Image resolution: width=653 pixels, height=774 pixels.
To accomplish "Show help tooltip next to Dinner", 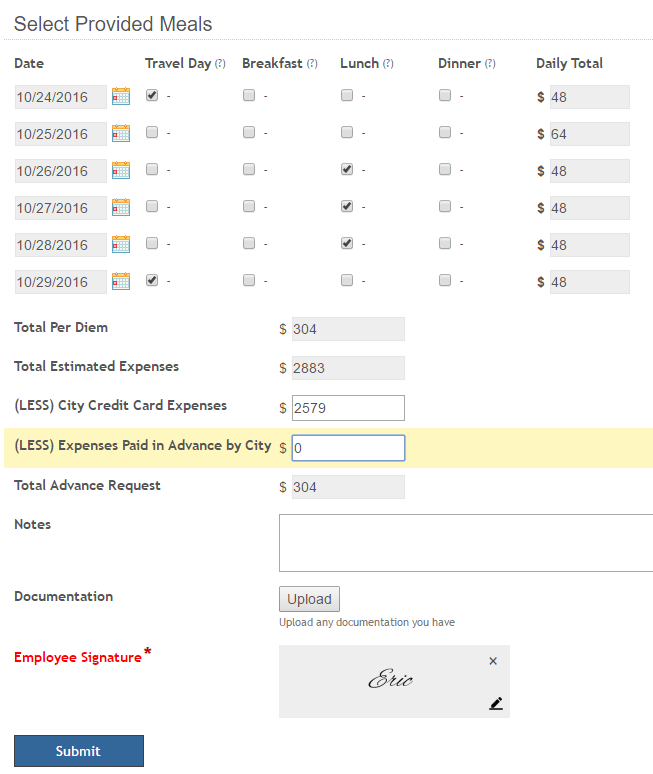I will point(490,64).
